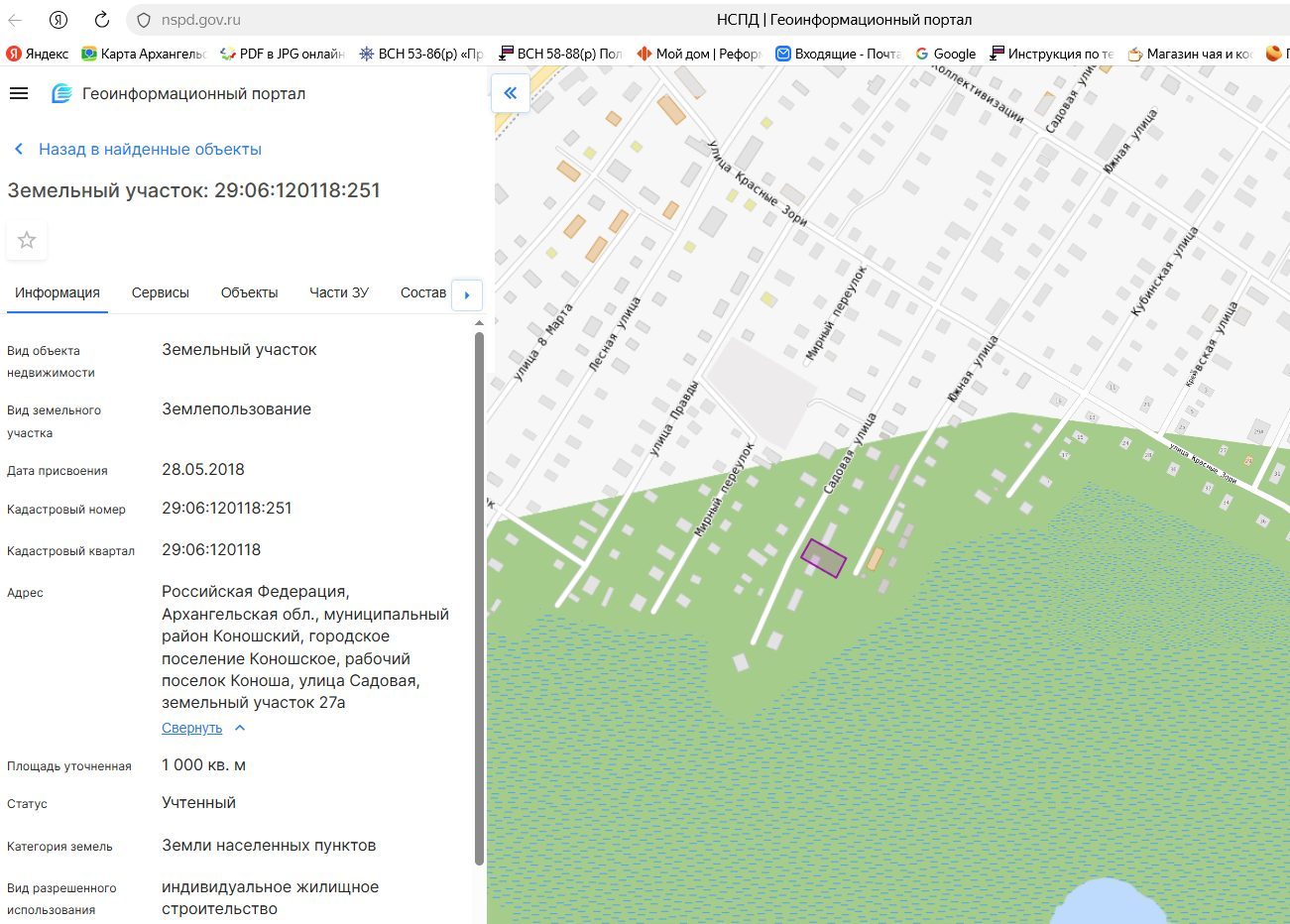Click the Геоинформационный портал logo icon
Viewport: 1290px width, 924px height.
pos(61,93)
